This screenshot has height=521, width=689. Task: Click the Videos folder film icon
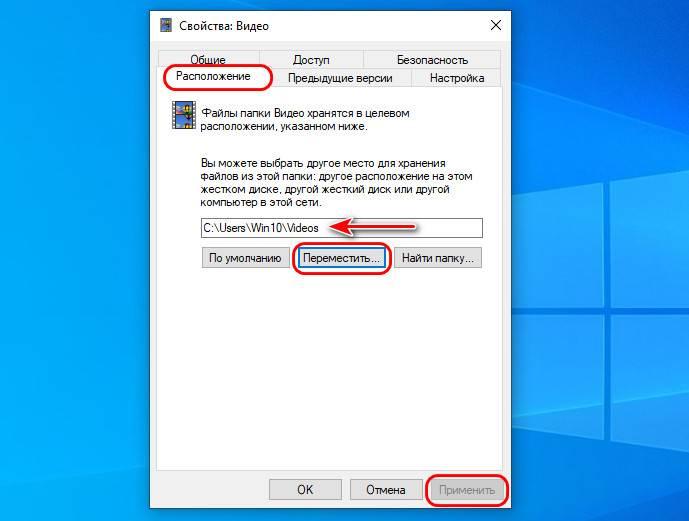tap(184, 115)
